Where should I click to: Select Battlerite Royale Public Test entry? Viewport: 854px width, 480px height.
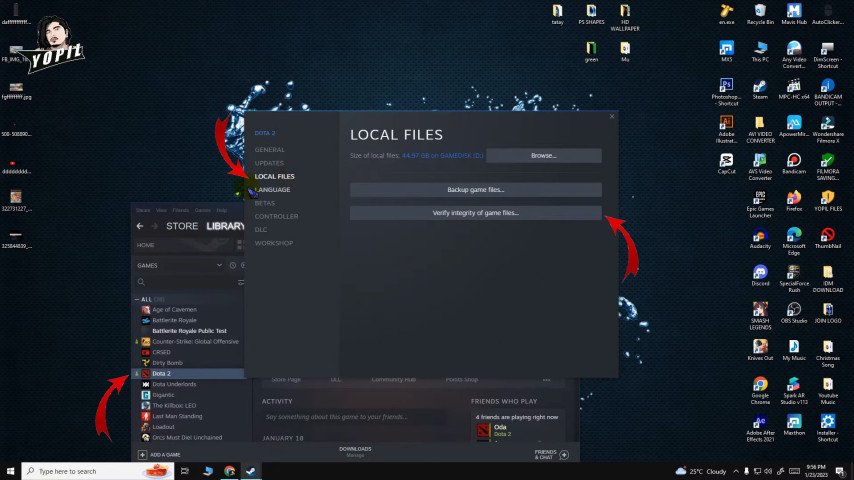click(189, 331)
